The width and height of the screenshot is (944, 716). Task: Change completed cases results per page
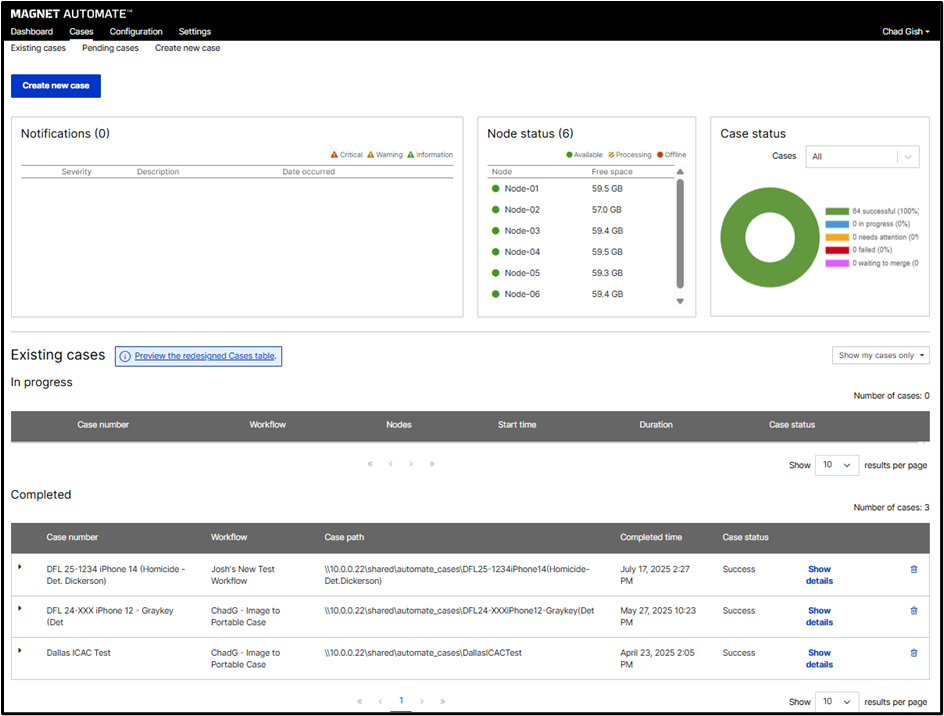click(837, 702)
